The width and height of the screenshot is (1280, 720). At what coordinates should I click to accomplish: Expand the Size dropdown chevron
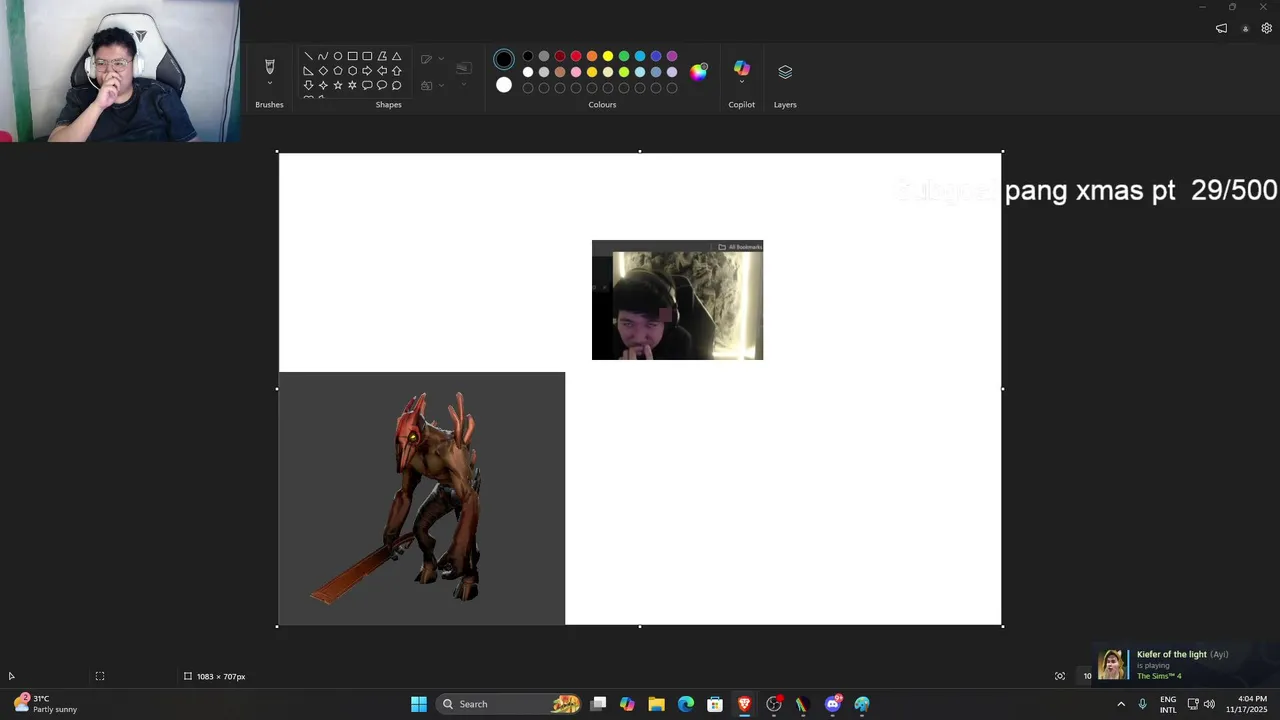point(464,84)
